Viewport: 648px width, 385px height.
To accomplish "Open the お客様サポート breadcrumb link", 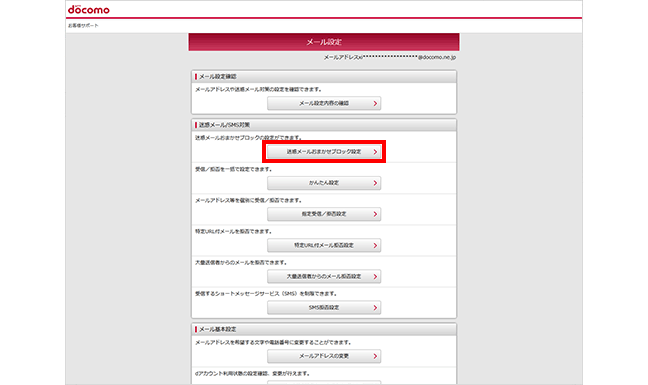I will pos(83,26).
